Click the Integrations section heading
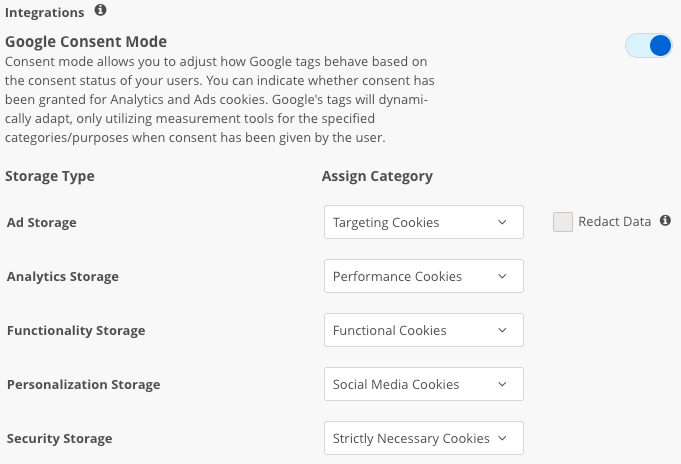This screenshot has width=681, height=464. (x=45, y=13)
